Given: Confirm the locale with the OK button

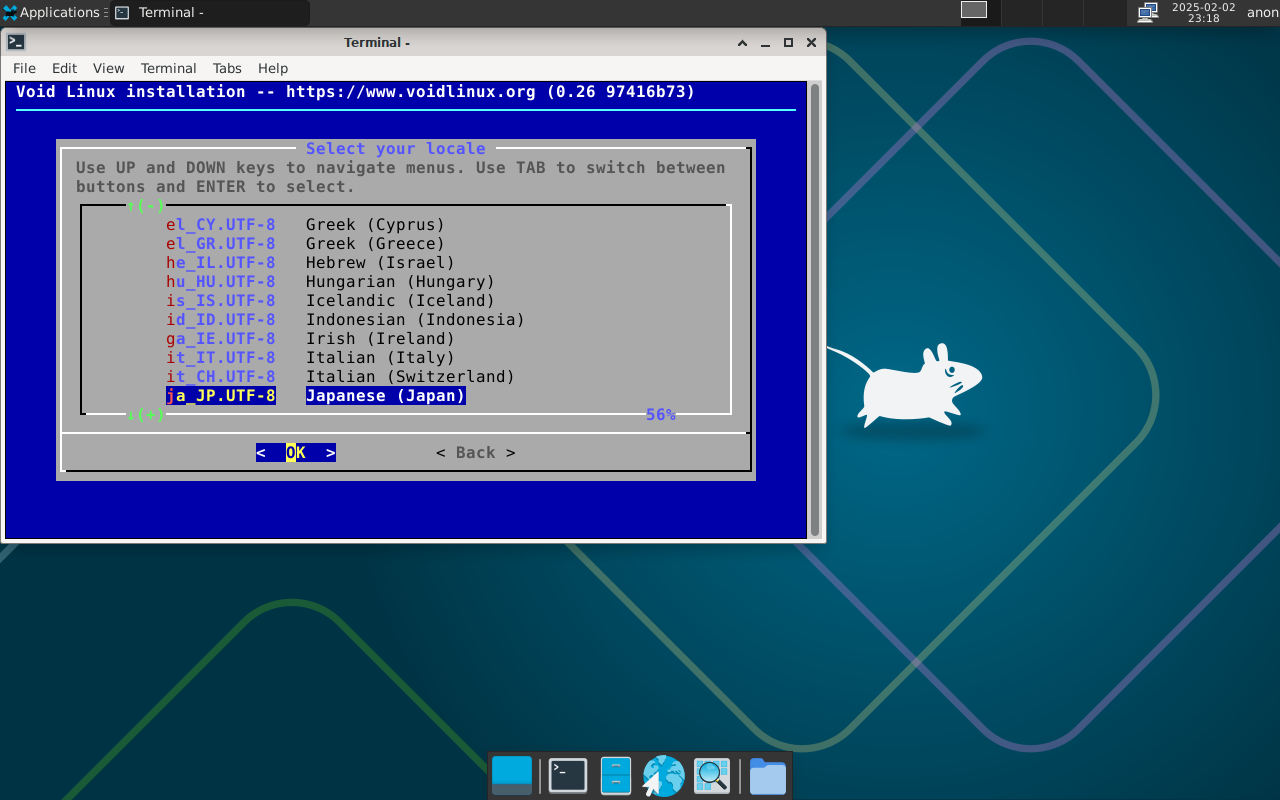Looking at the screenshot, I should click(x=296, y=453).
